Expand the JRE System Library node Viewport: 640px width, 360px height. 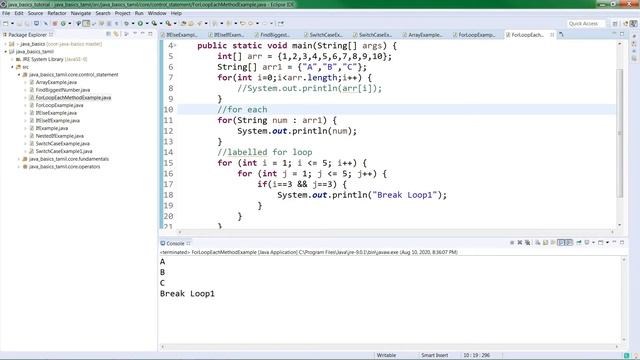coord(12,59)
